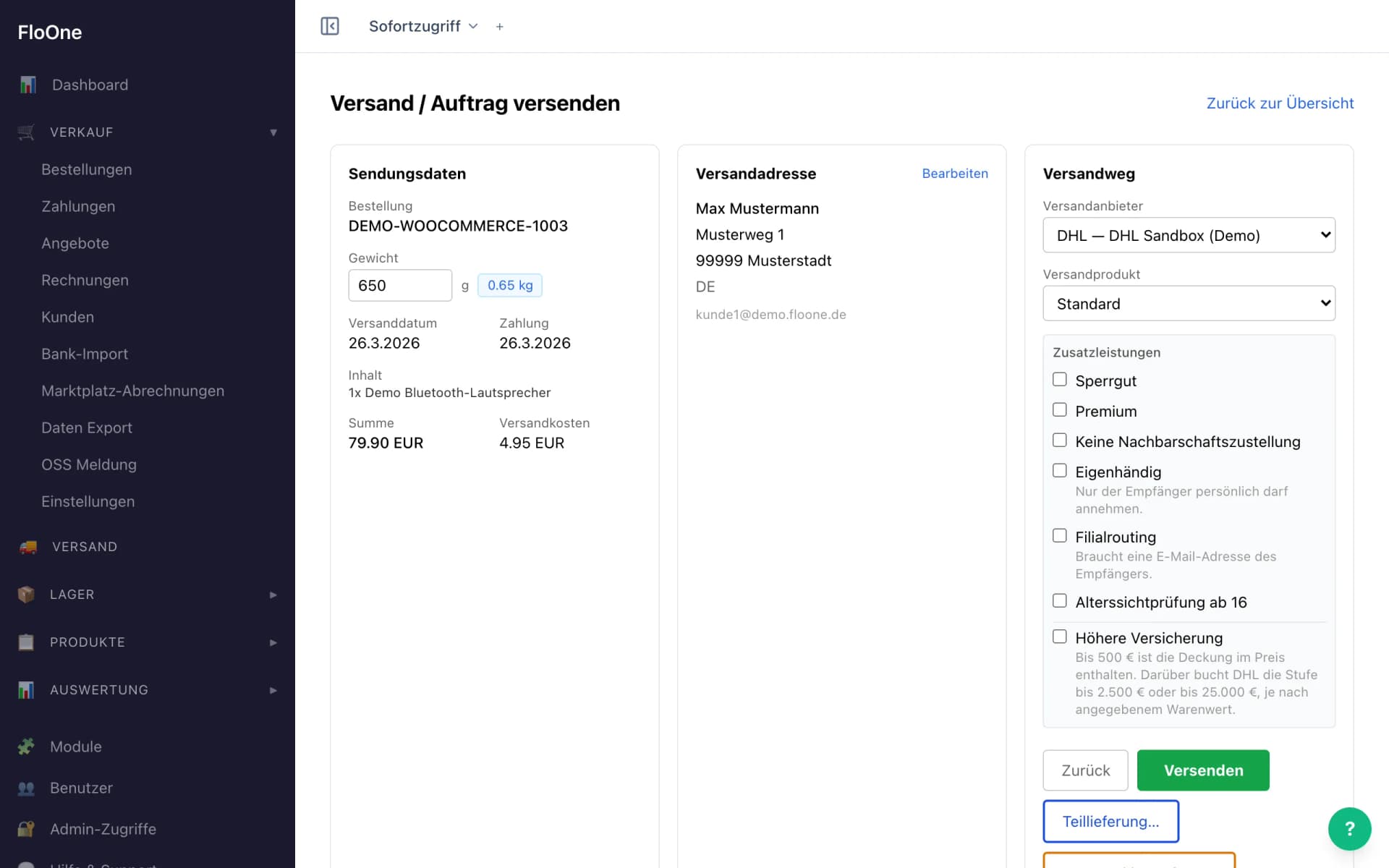The height and width of the screenshot is (868, 1389).
Task: Collapse the sidebar with the panel icon
Action: pos(330,26)
